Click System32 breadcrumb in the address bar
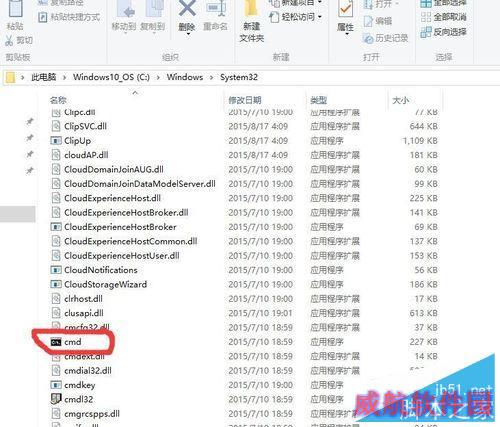 239,77
